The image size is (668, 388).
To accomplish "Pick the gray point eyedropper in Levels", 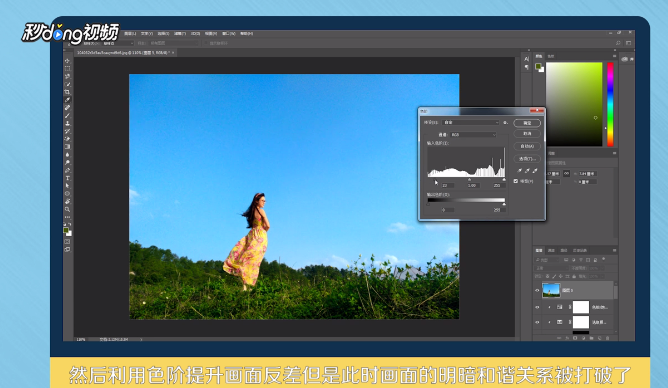I will coord(527,171).
